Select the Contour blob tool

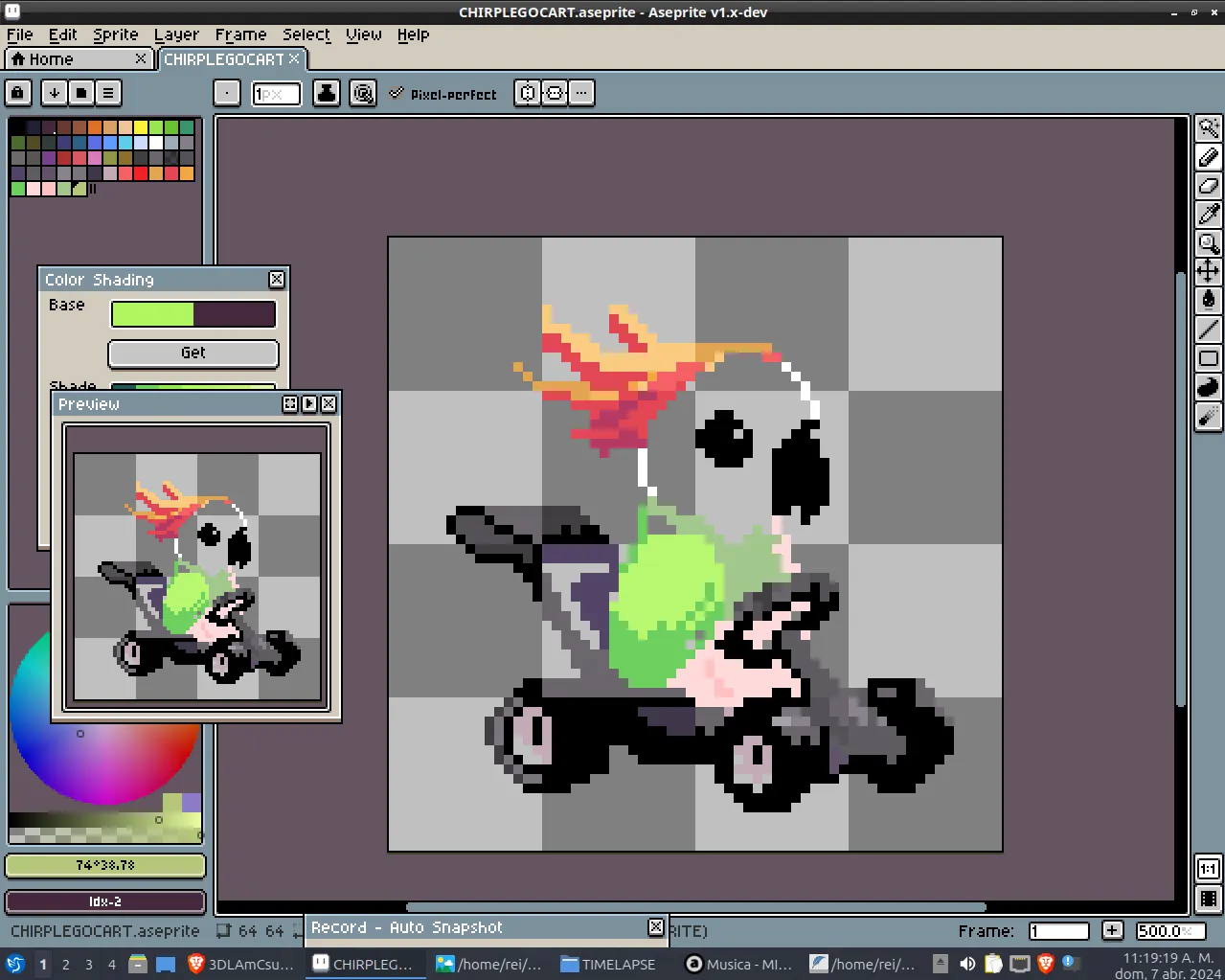[1209, 387]
